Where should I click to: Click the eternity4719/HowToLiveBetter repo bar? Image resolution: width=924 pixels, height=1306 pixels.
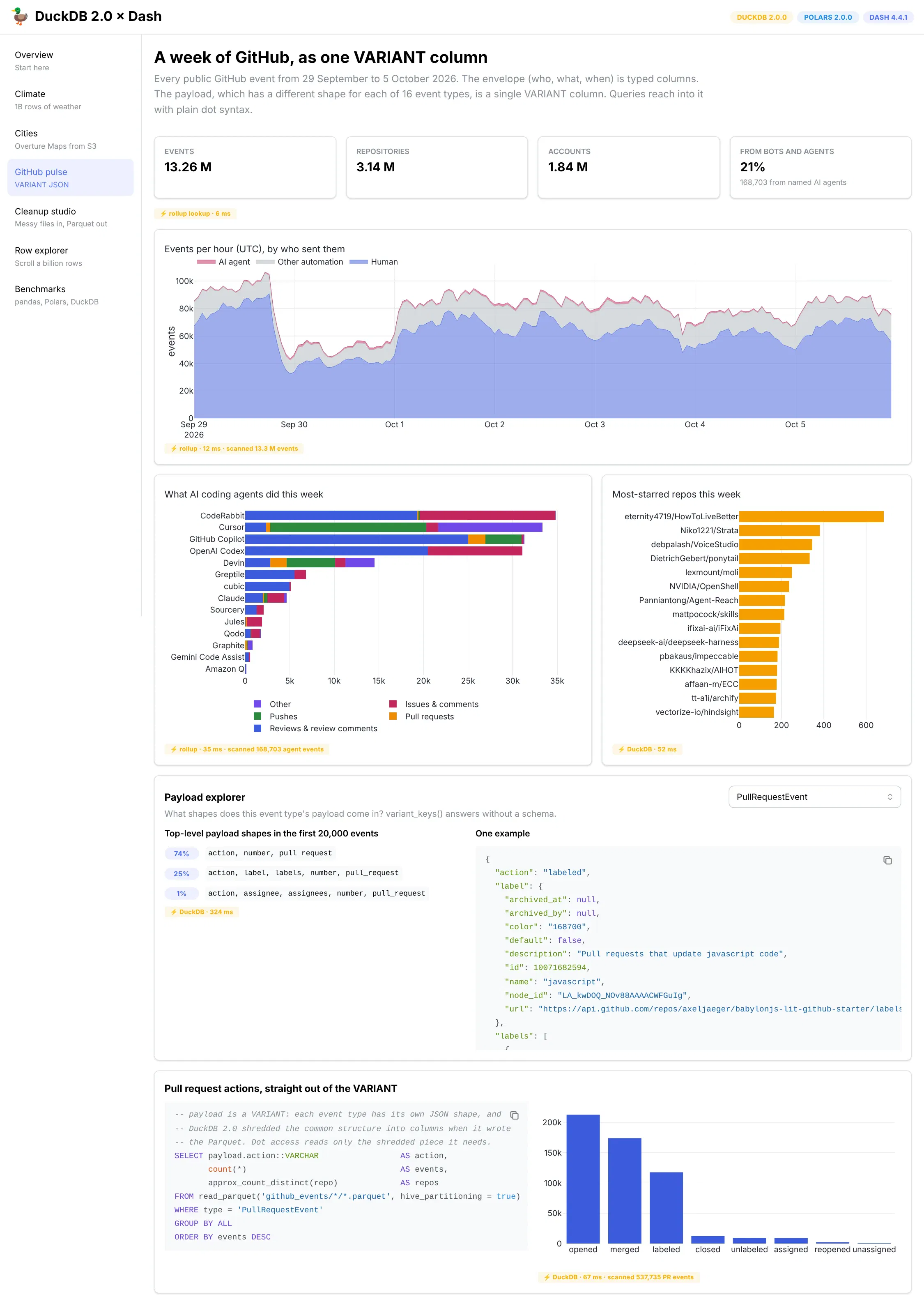pyautogui.click(x=811, y=516)
